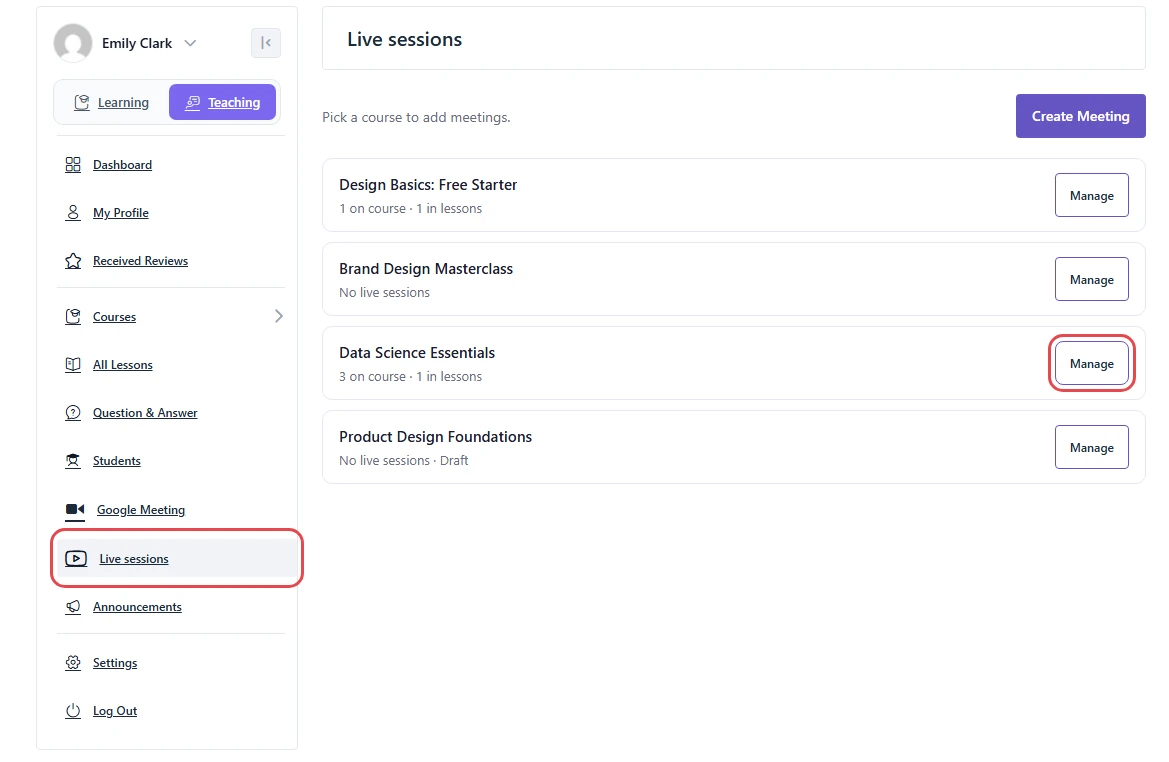Click the Create Meeting button
Viewport: 1169px width, 762px height.
tap(1080, 116)
